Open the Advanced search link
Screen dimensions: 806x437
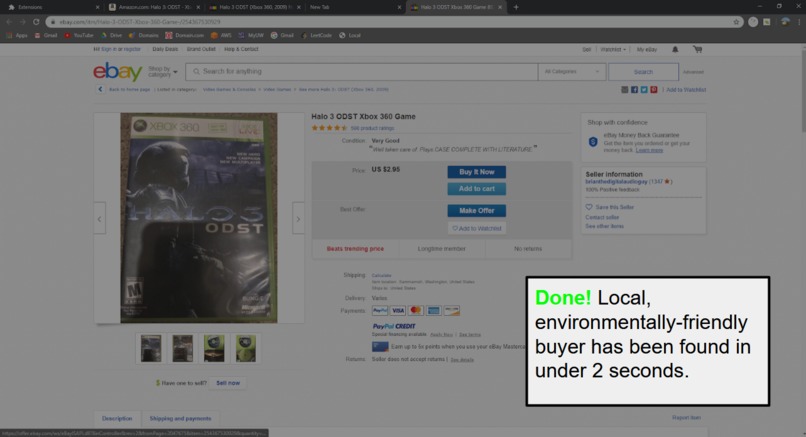click(x=693, y=72)
